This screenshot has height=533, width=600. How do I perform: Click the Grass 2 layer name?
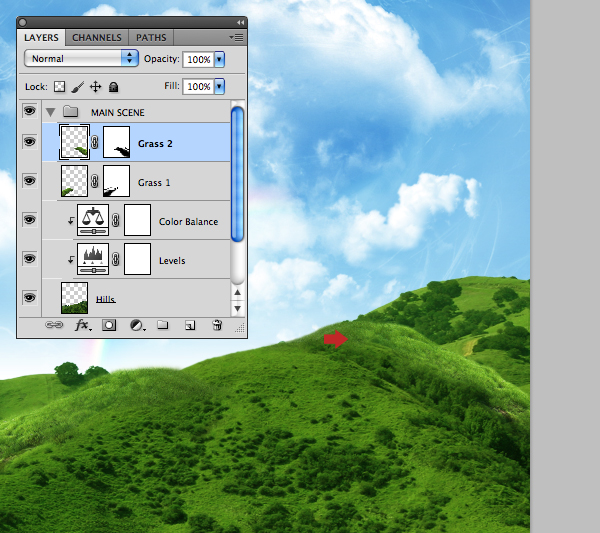coord(155,143)
